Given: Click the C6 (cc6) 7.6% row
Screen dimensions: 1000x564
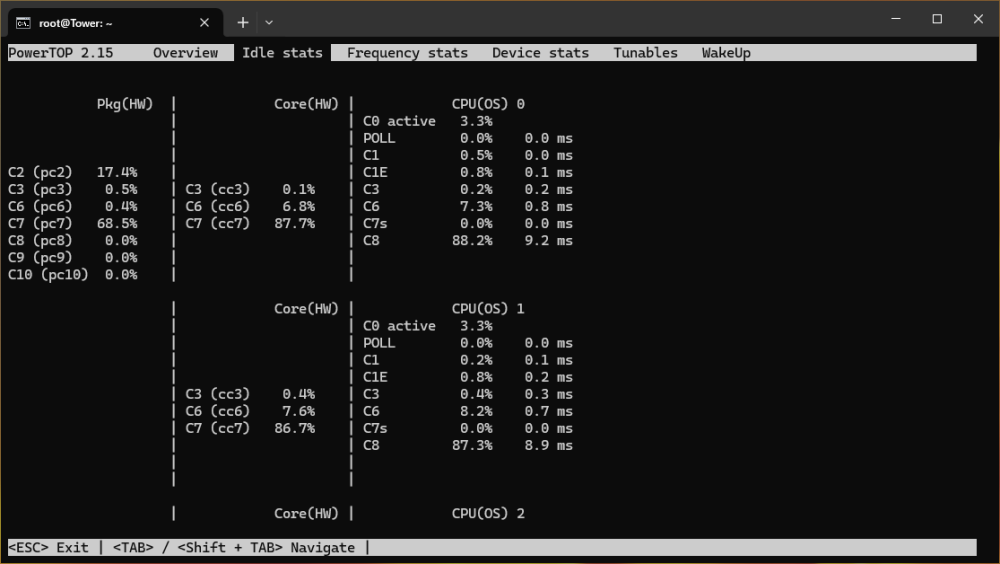Looking at the screenshot, I should pos(250,412).
